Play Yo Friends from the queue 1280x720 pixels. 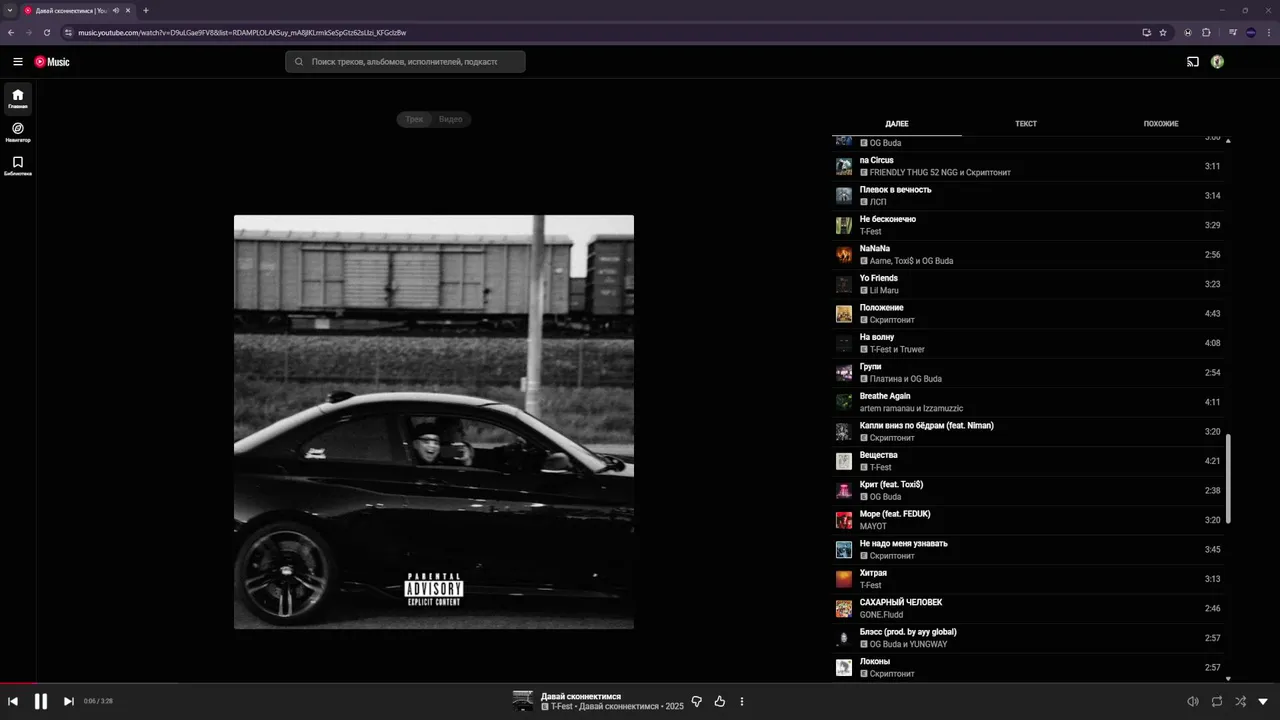[1029, 284]
